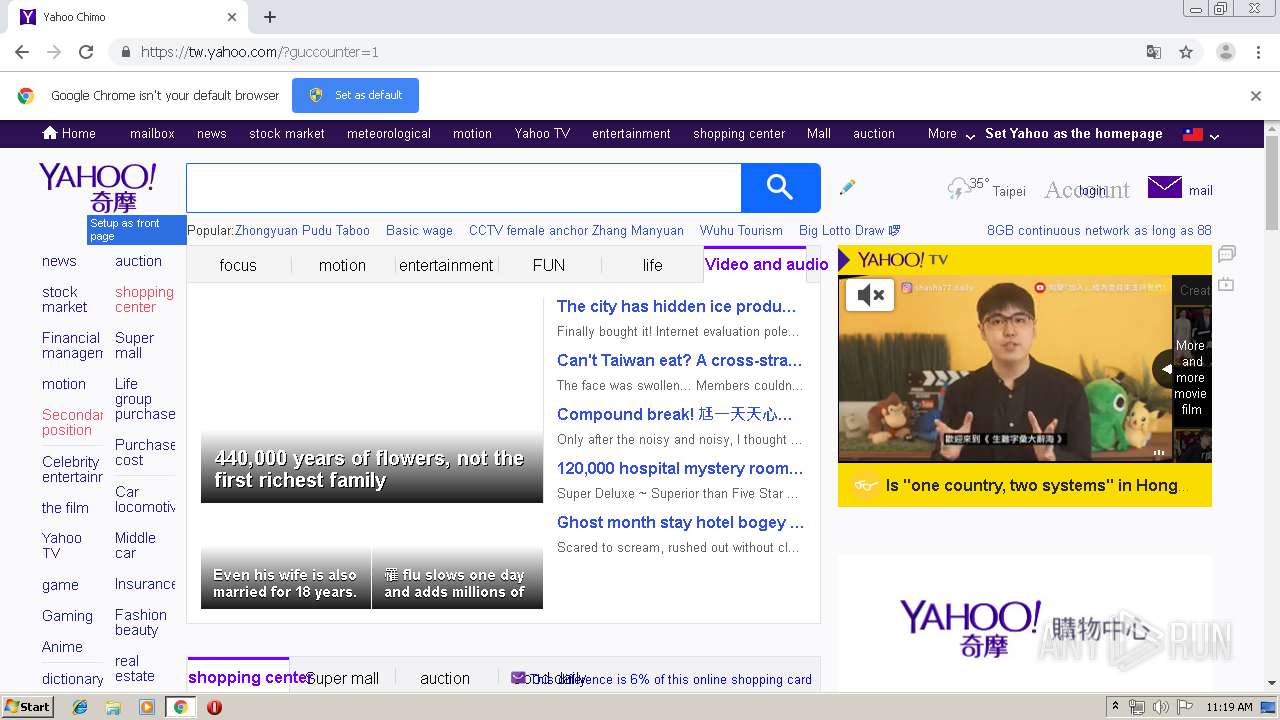The width and height of the screenshot is (1280, 720).
Task: Open File Explorer folder in taskbar
Action: [x=113, y=707]
